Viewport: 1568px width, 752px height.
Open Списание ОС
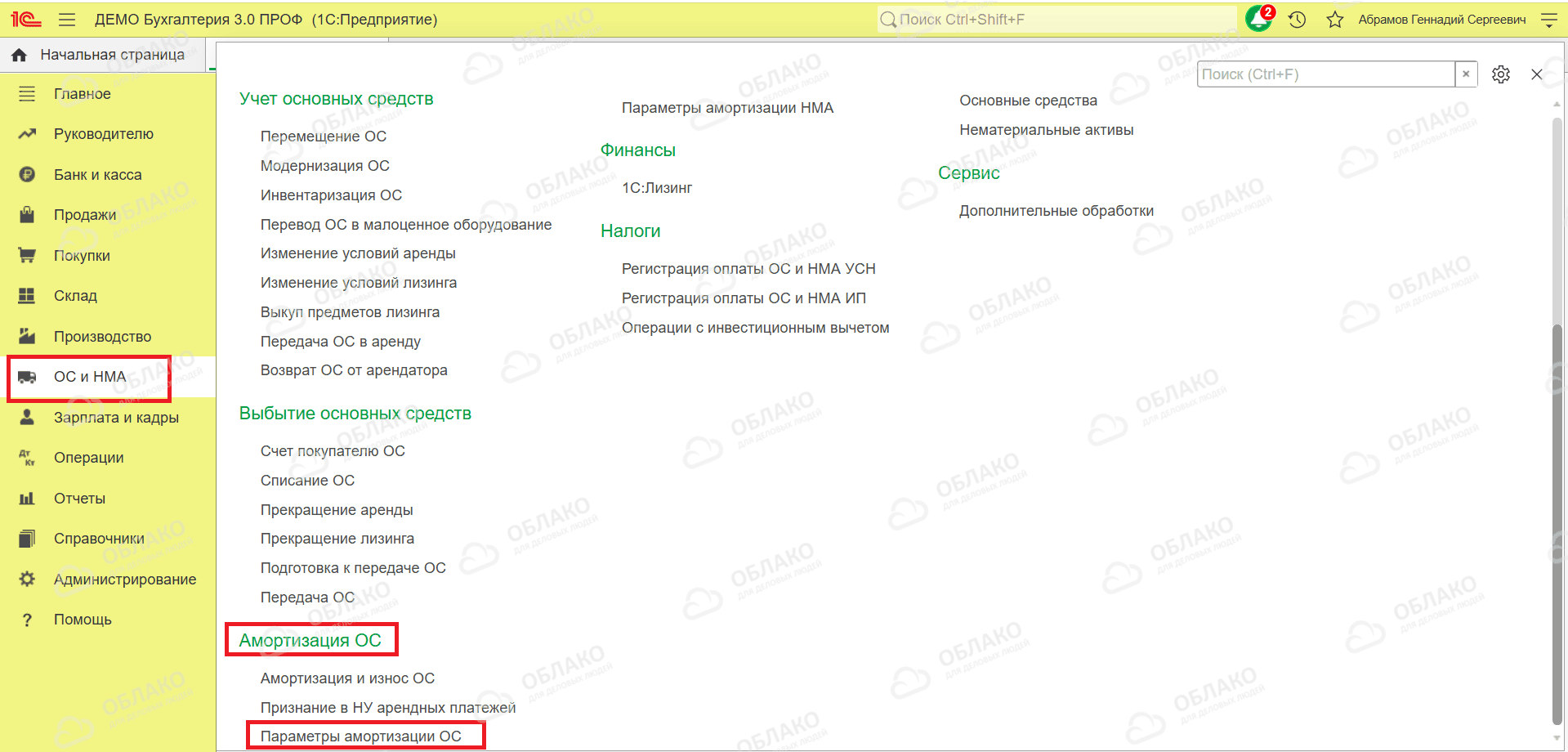click(x=308, y=481)
